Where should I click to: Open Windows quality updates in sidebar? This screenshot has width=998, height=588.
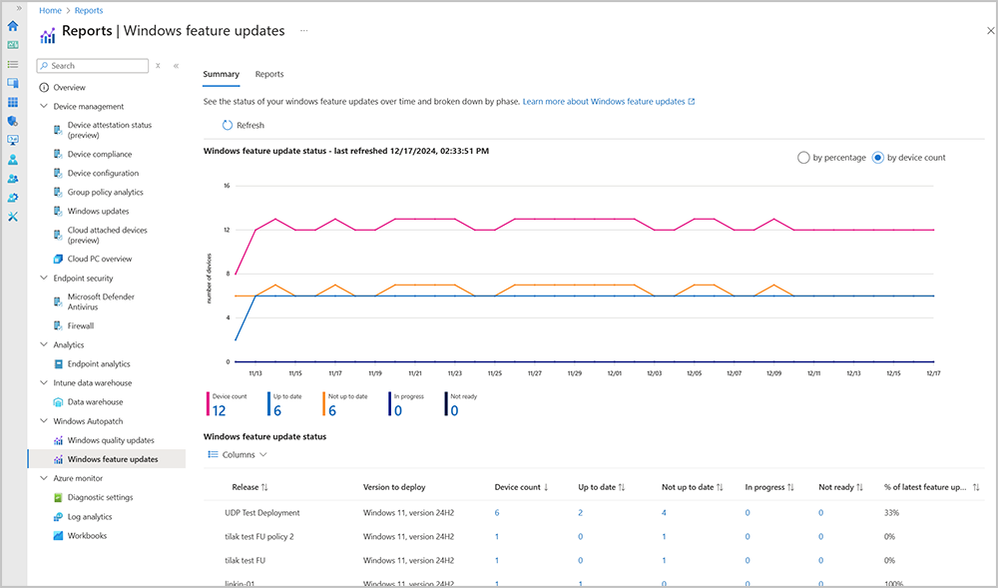point(110,440)
